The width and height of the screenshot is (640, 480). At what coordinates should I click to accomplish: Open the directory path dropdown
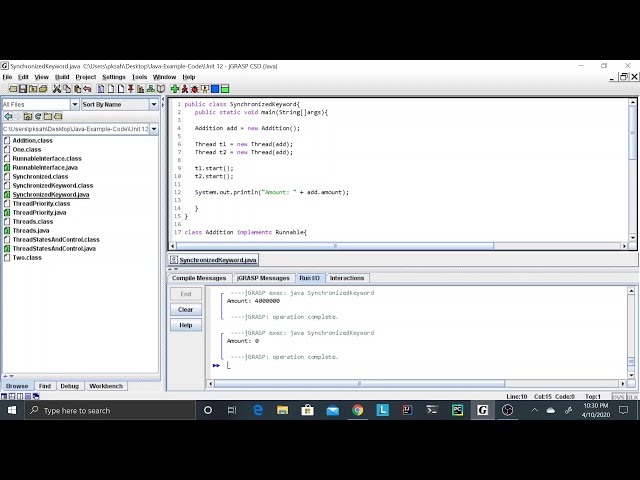154,129
